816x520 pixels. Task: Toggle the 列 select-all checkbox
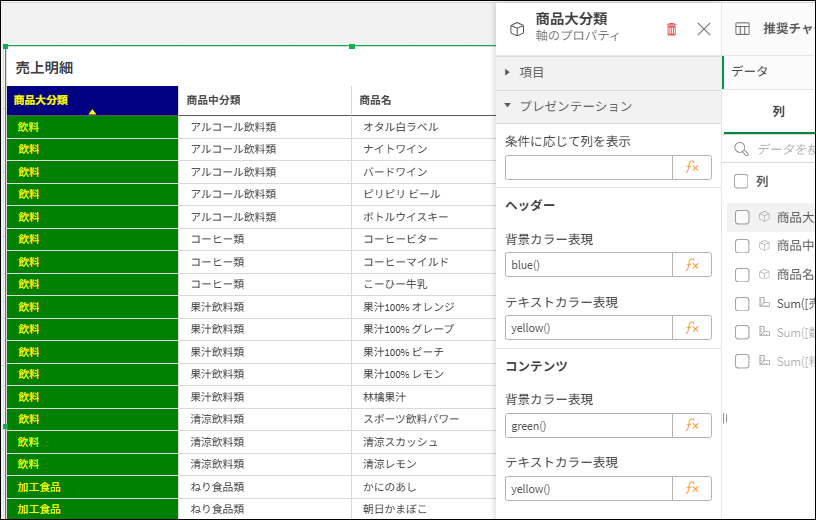(x=742, y=182)
